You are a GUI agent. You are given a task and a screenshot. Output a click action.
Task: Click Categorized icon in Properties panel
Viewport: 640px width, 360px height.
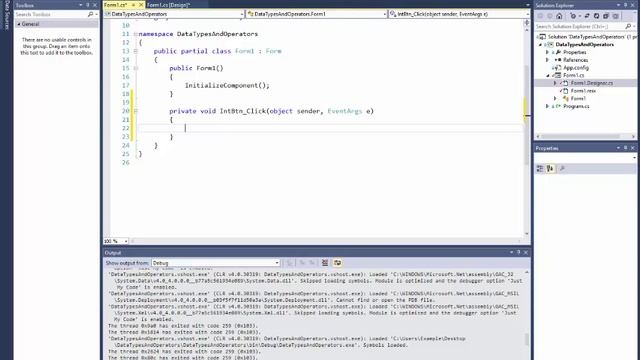[540, 169]
